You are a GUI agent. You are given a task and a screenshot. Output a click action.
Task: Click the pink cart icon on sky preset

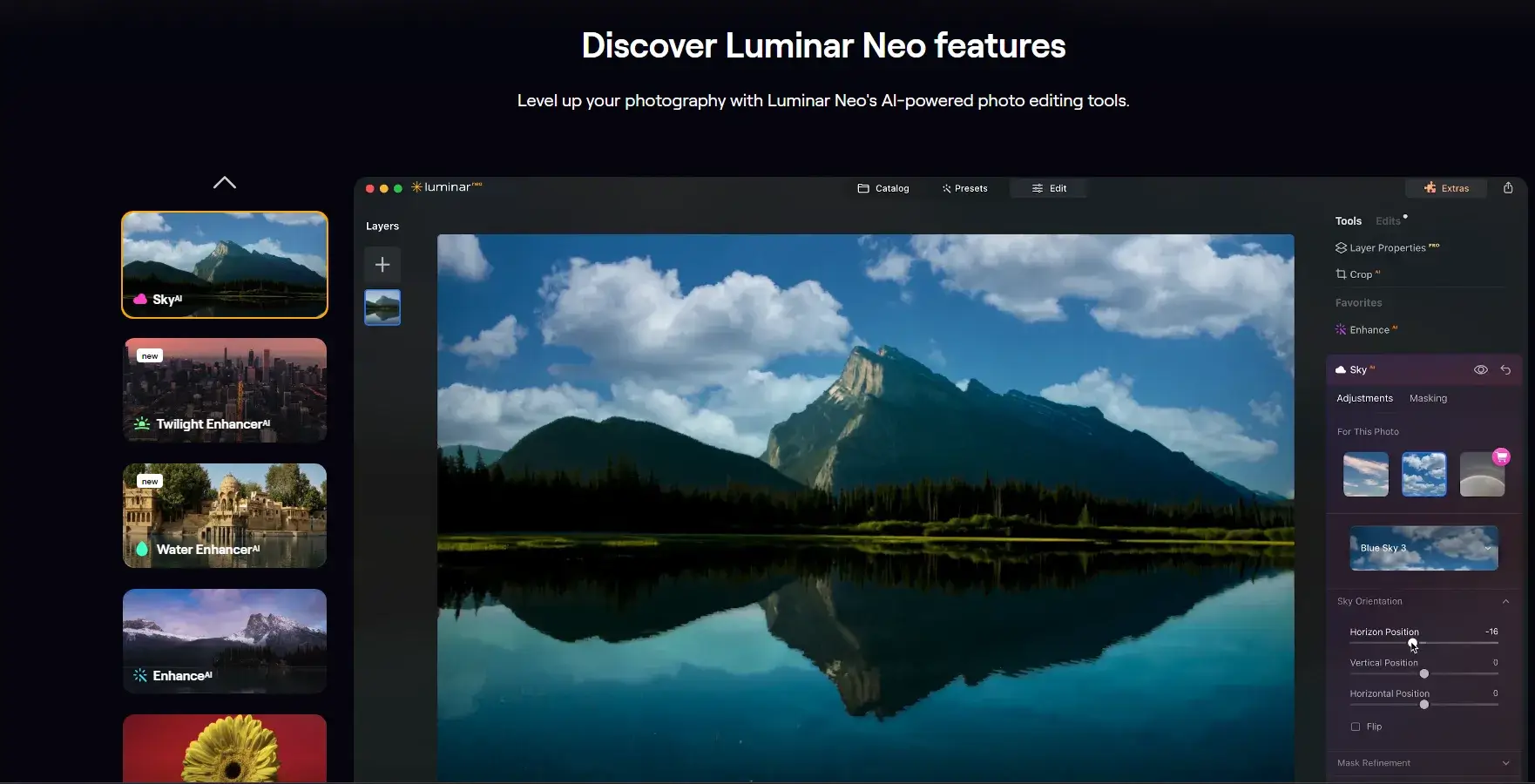[x=1500, y=456]
